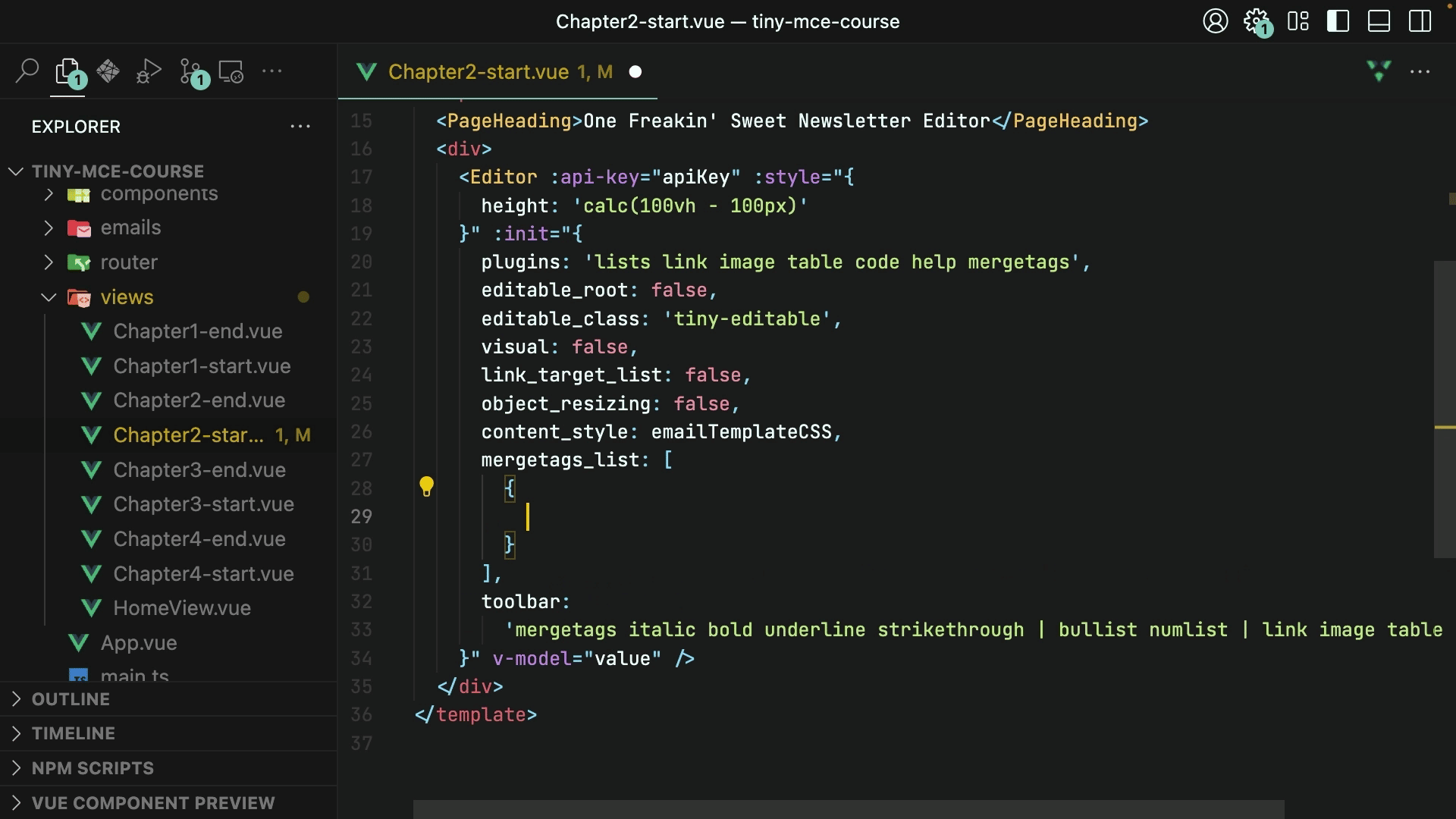Open the Customize Layout icon
The width and height of the screenshot is (1456, 819).
point(1298,21)
